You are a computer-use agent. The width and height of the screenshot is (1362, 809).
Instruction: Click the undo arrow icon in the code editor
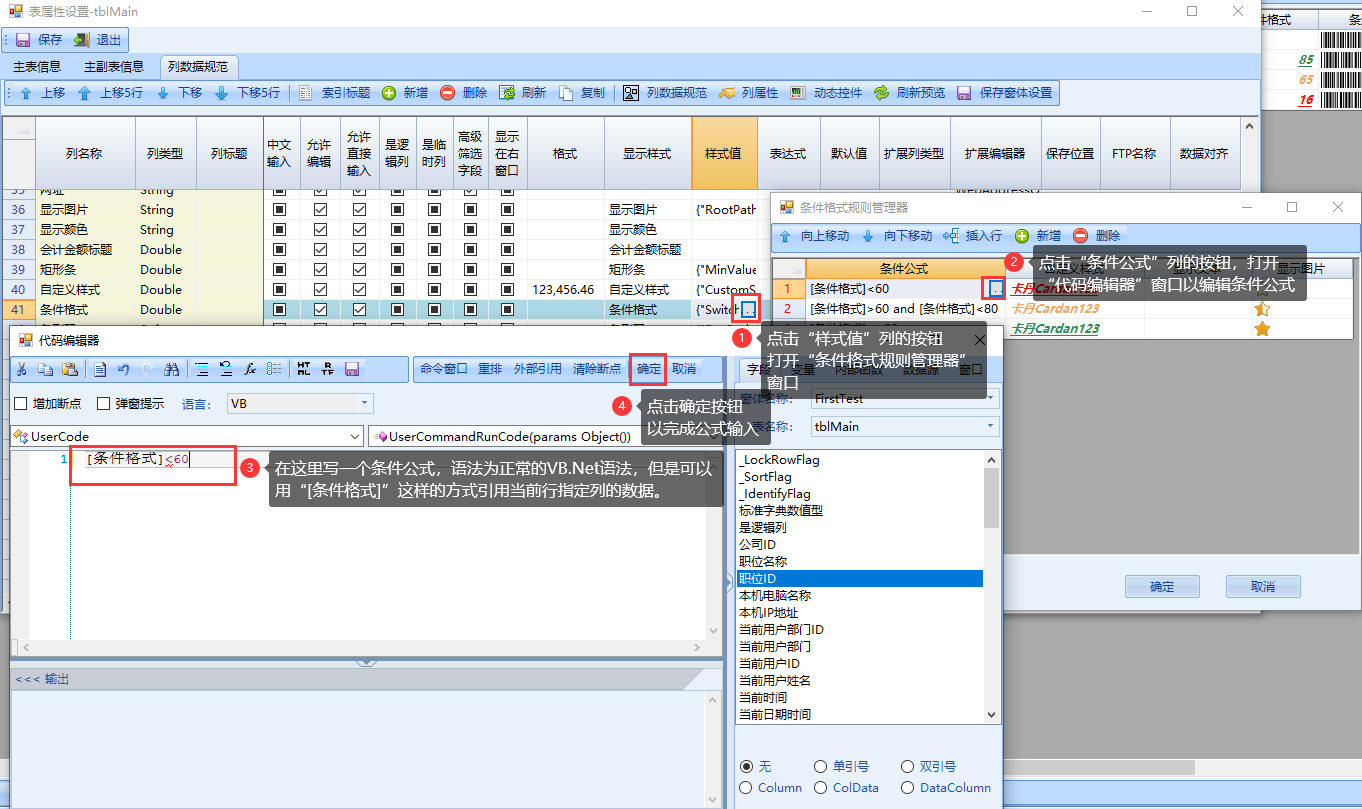point(124,369)
